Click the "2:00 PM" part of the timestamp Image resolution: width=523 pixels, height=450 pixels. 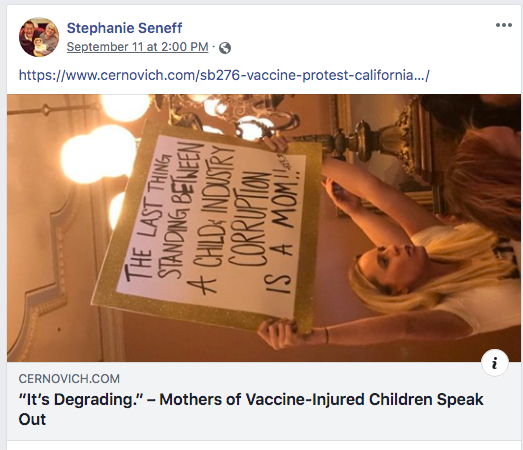pos(185,47)
